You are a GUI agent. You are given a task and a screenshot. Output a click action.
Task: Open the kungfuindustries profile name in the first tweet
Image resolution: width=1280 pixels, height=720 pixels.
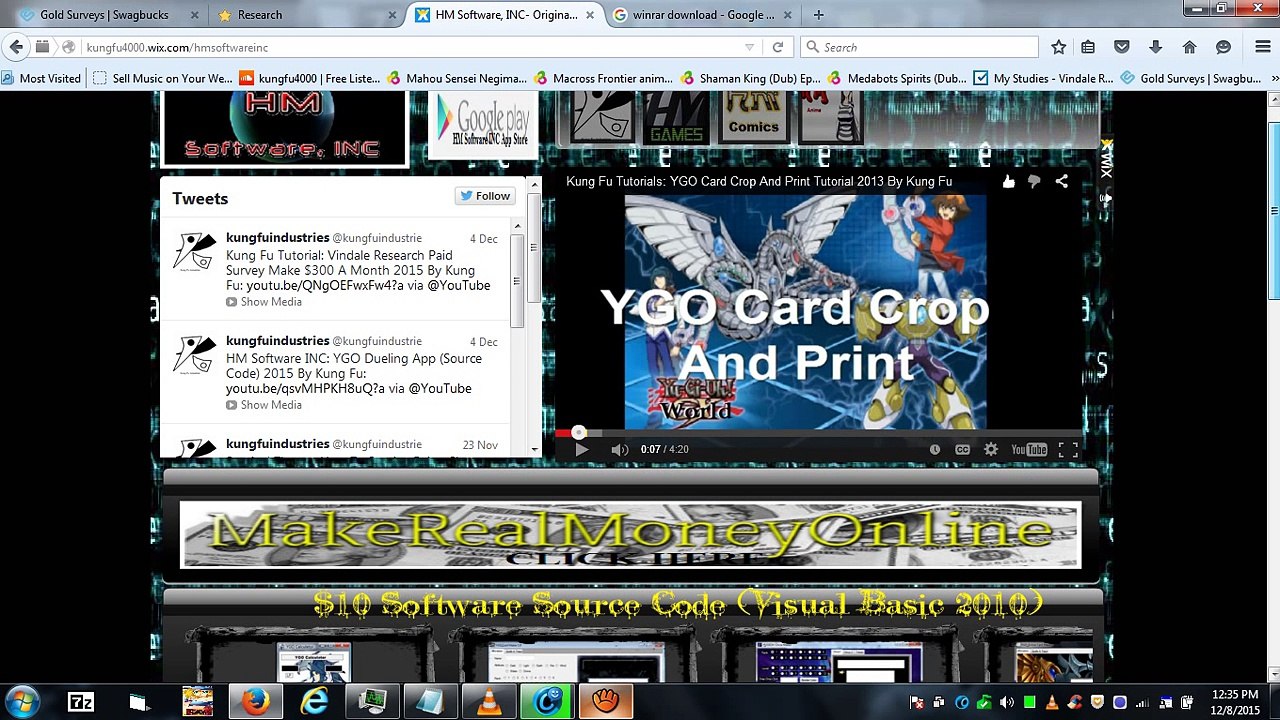pyautogui.click(x=277, y=238)
